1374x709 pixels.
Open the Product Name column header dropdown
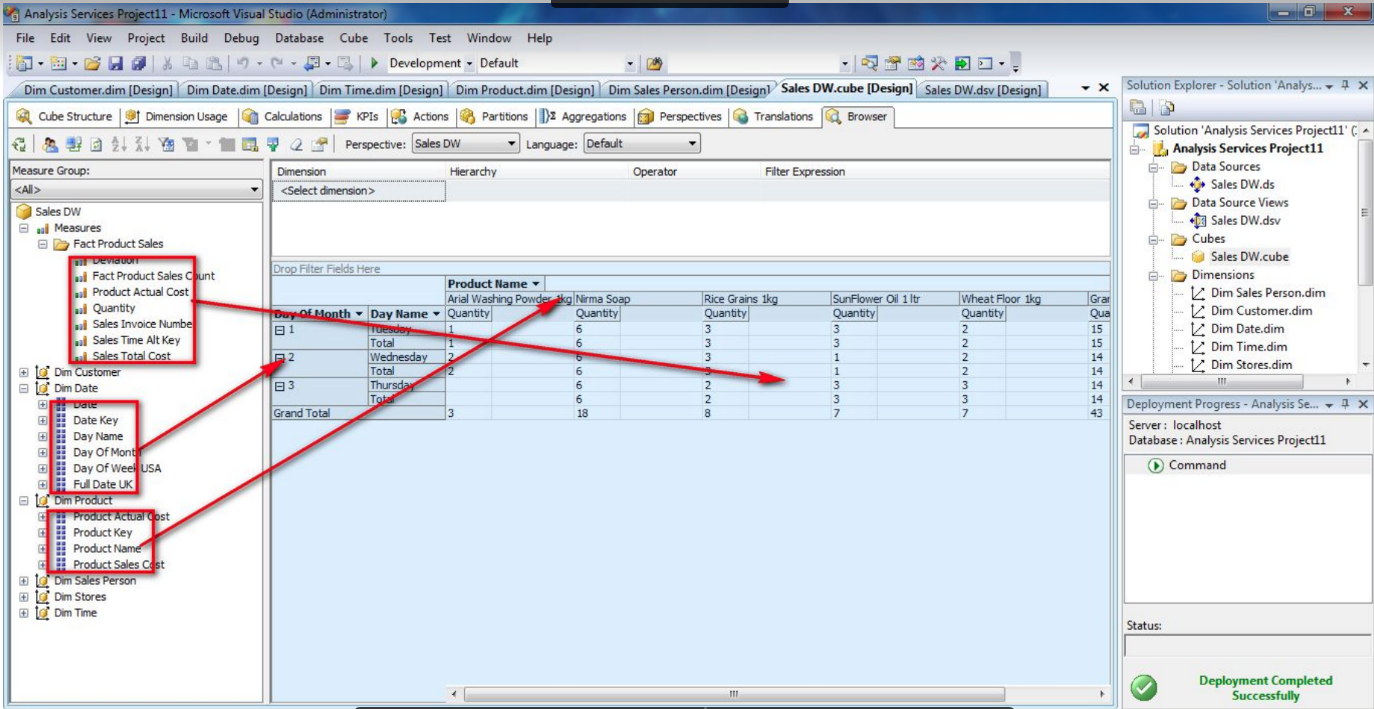(536, 284)
